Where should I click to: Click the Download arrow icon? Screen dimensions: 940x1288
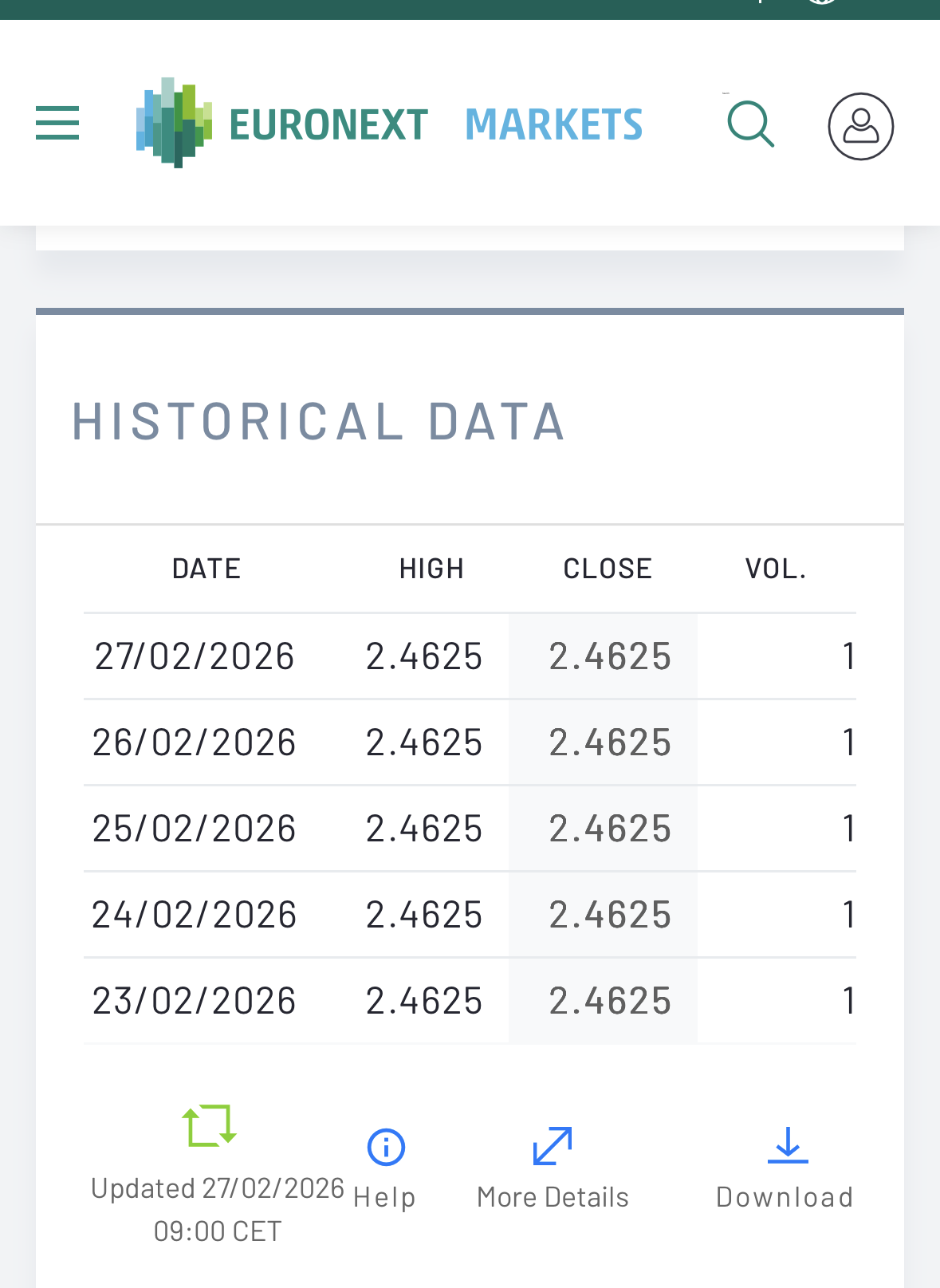click(787, 1145)
